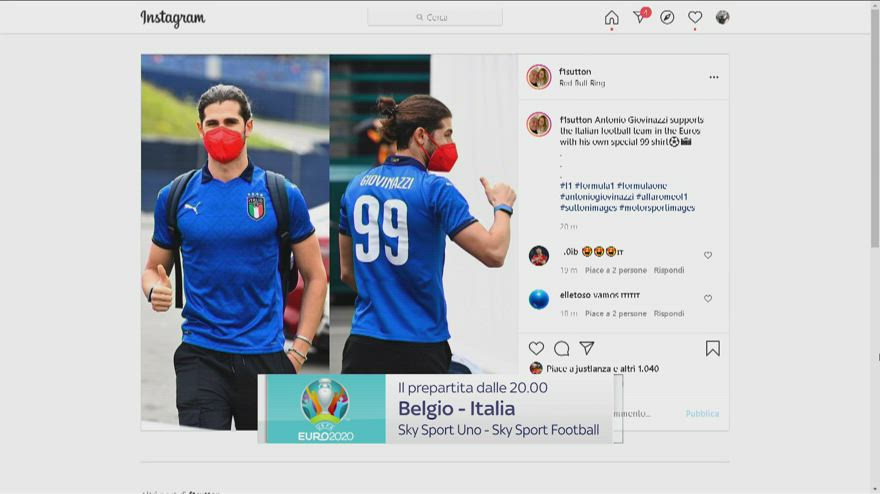Click Rispondi under elletoso's comment

(668, 313)
